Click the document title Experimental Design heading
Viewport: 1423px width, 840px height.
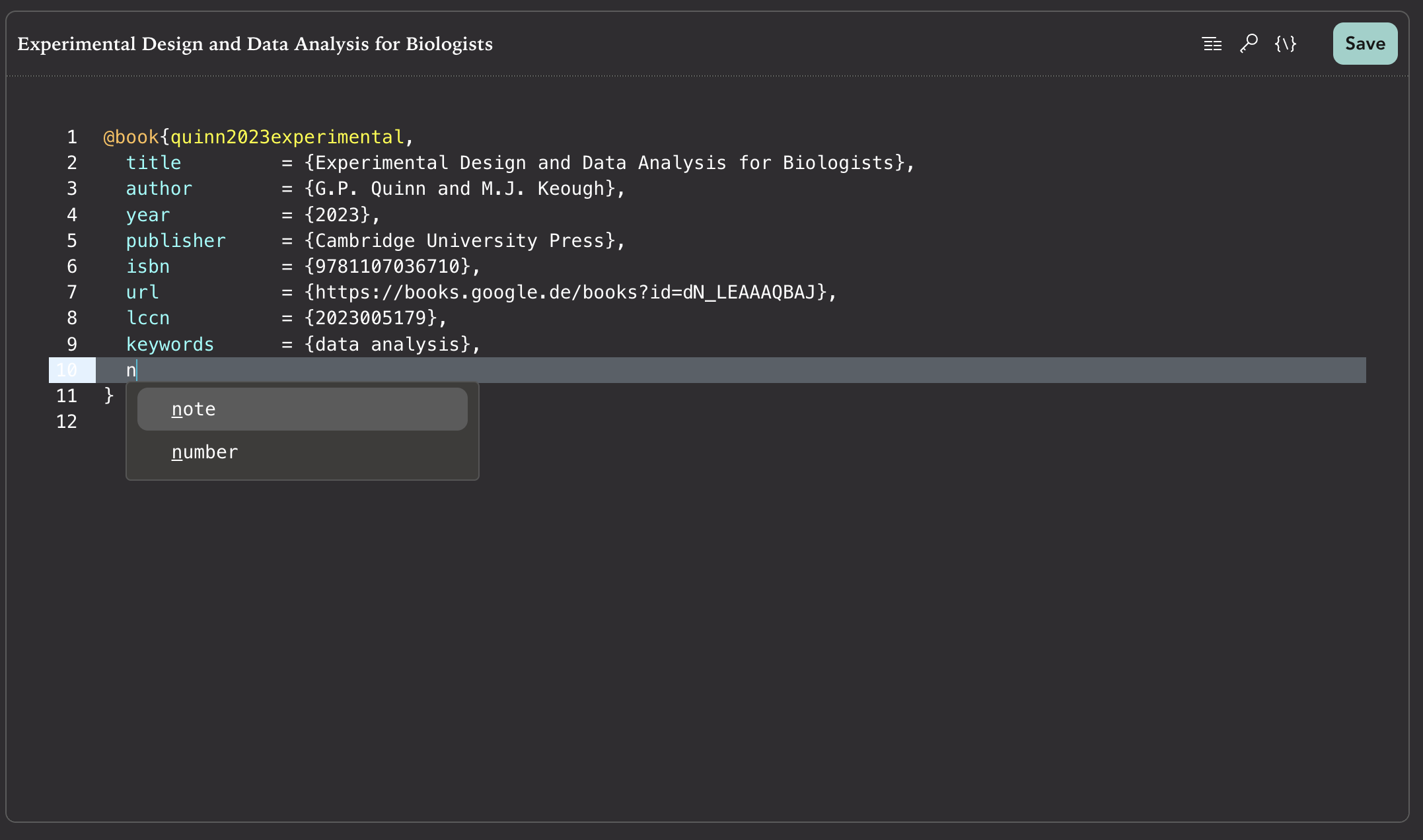coord(254,44)
